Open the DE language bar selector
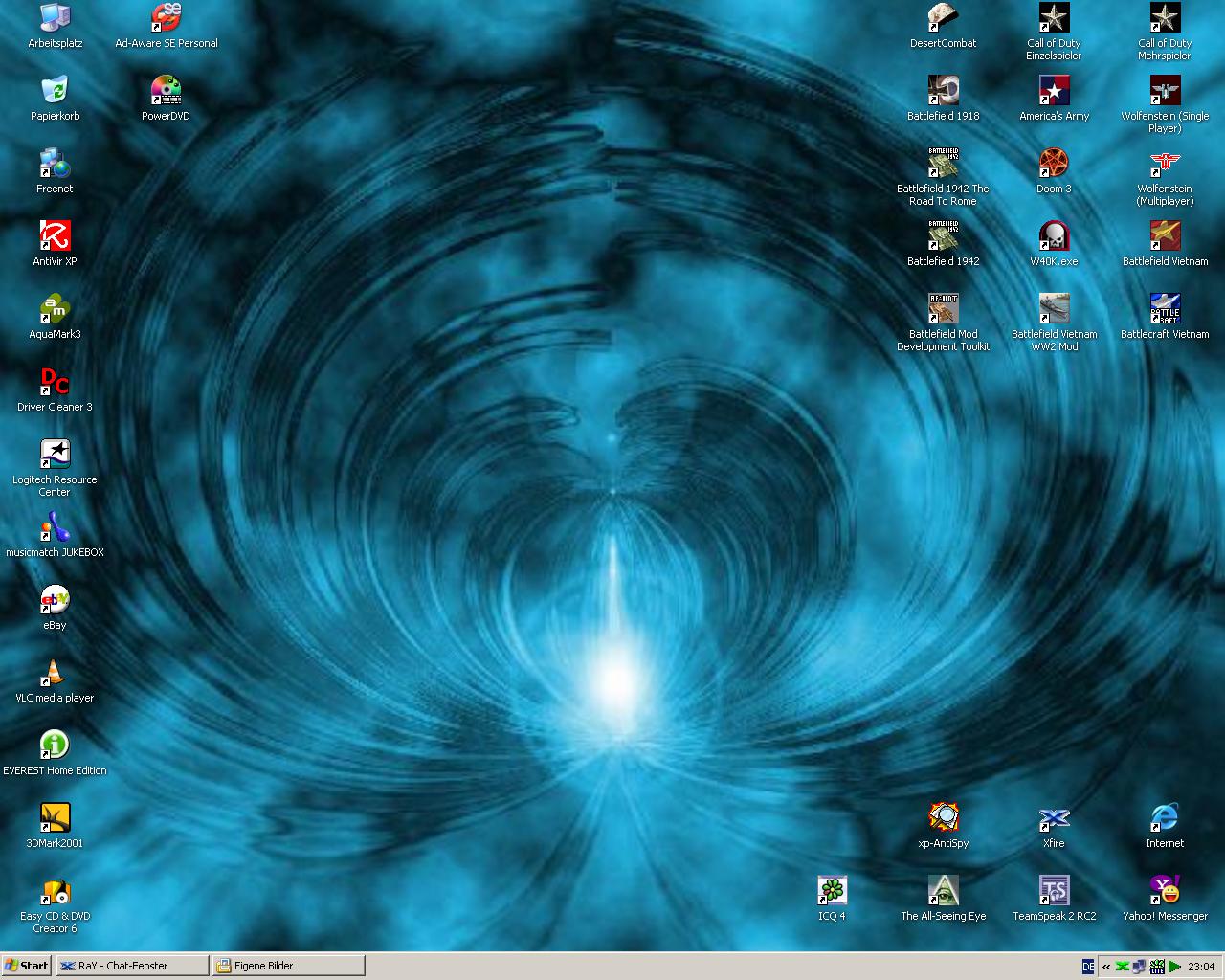 click(1088, 967)
